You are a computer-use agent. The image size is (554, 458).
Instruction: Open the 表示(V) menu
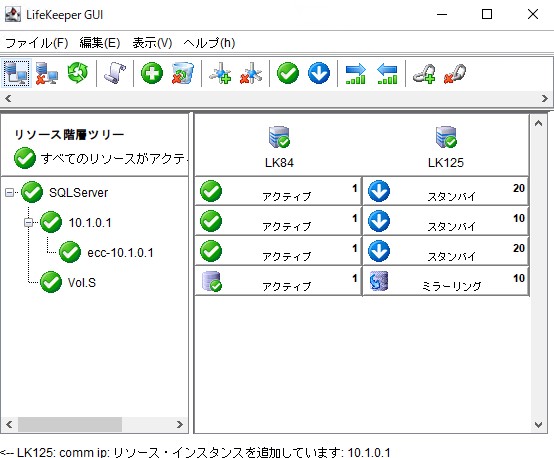point(152,43)
